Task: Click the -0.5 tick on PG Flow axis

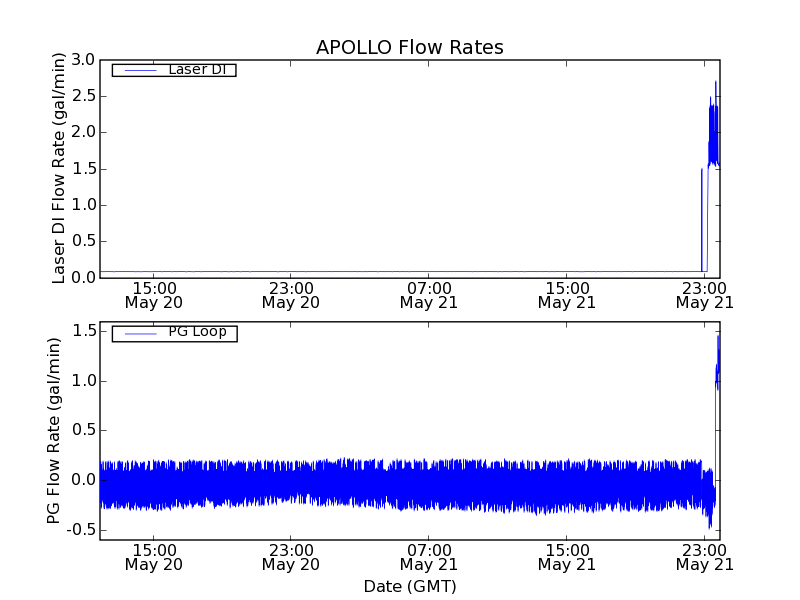Action: click(x=80, y=530)
